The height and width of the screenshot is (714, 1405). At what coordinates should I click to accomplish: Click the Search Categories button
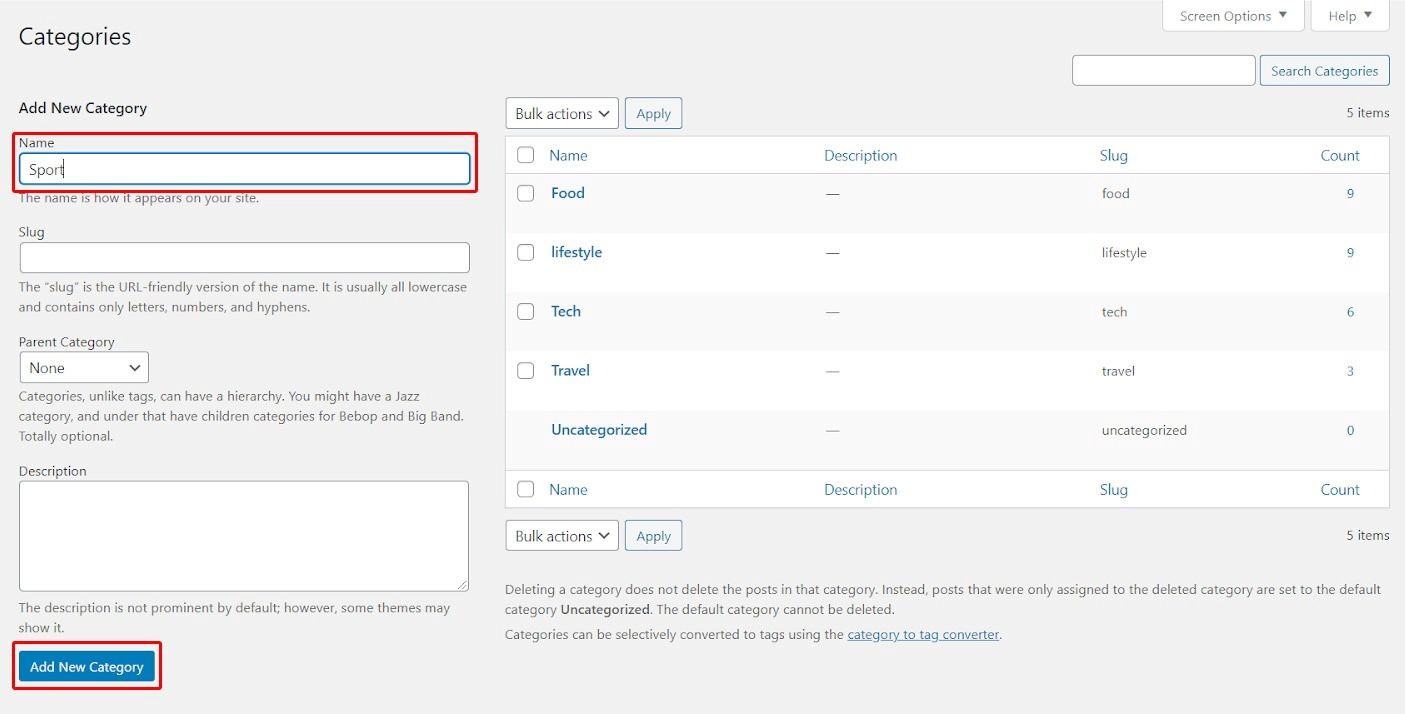[1324, 71]
